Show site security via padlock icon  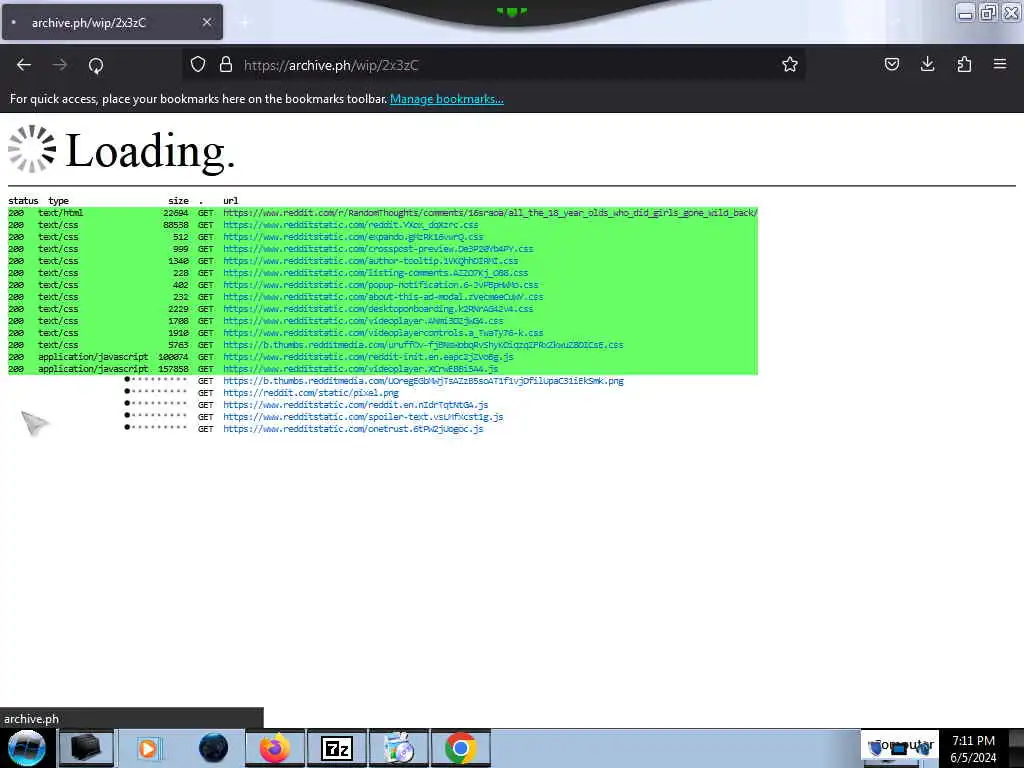click(226, 64)
